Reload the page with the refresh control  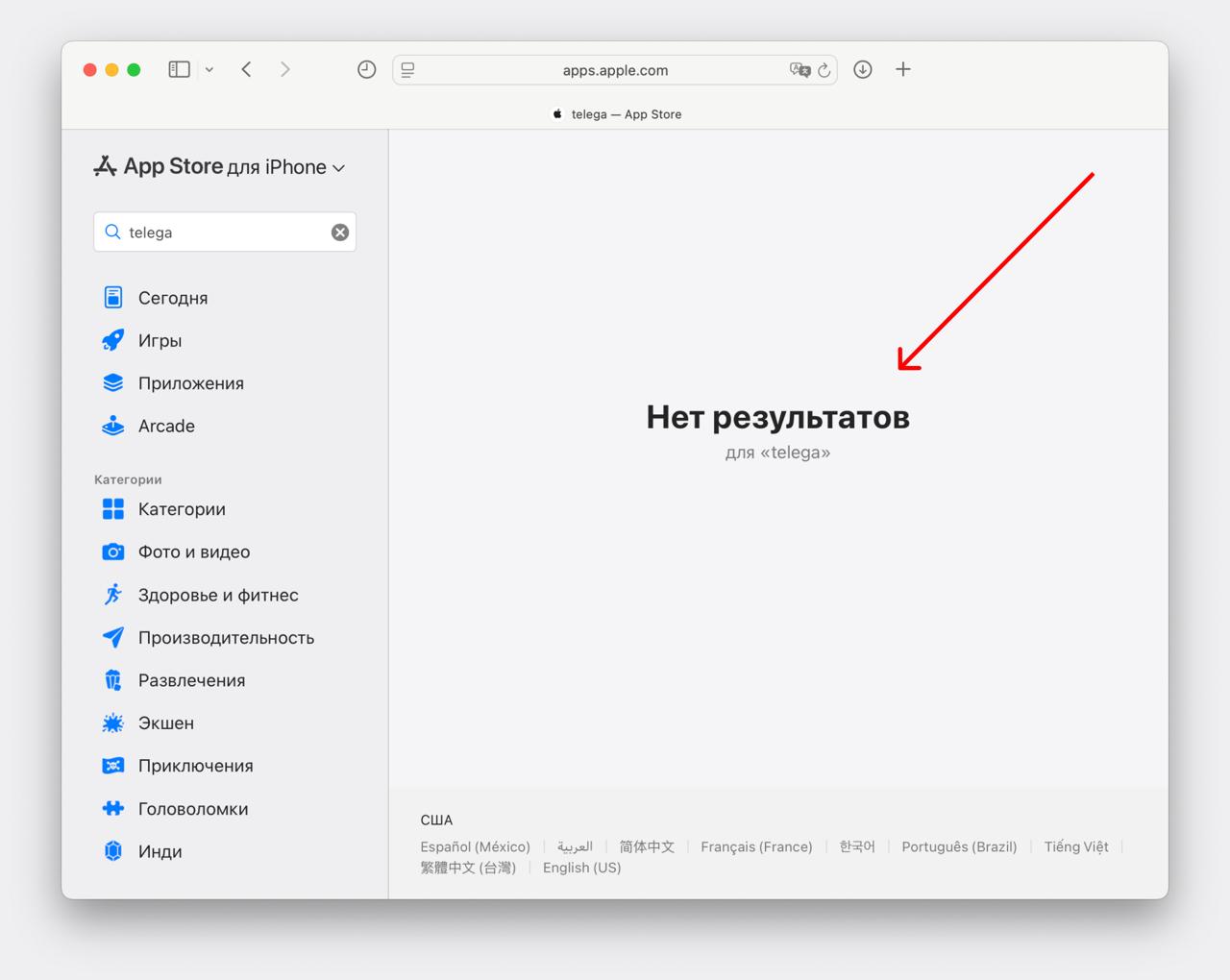824,69
